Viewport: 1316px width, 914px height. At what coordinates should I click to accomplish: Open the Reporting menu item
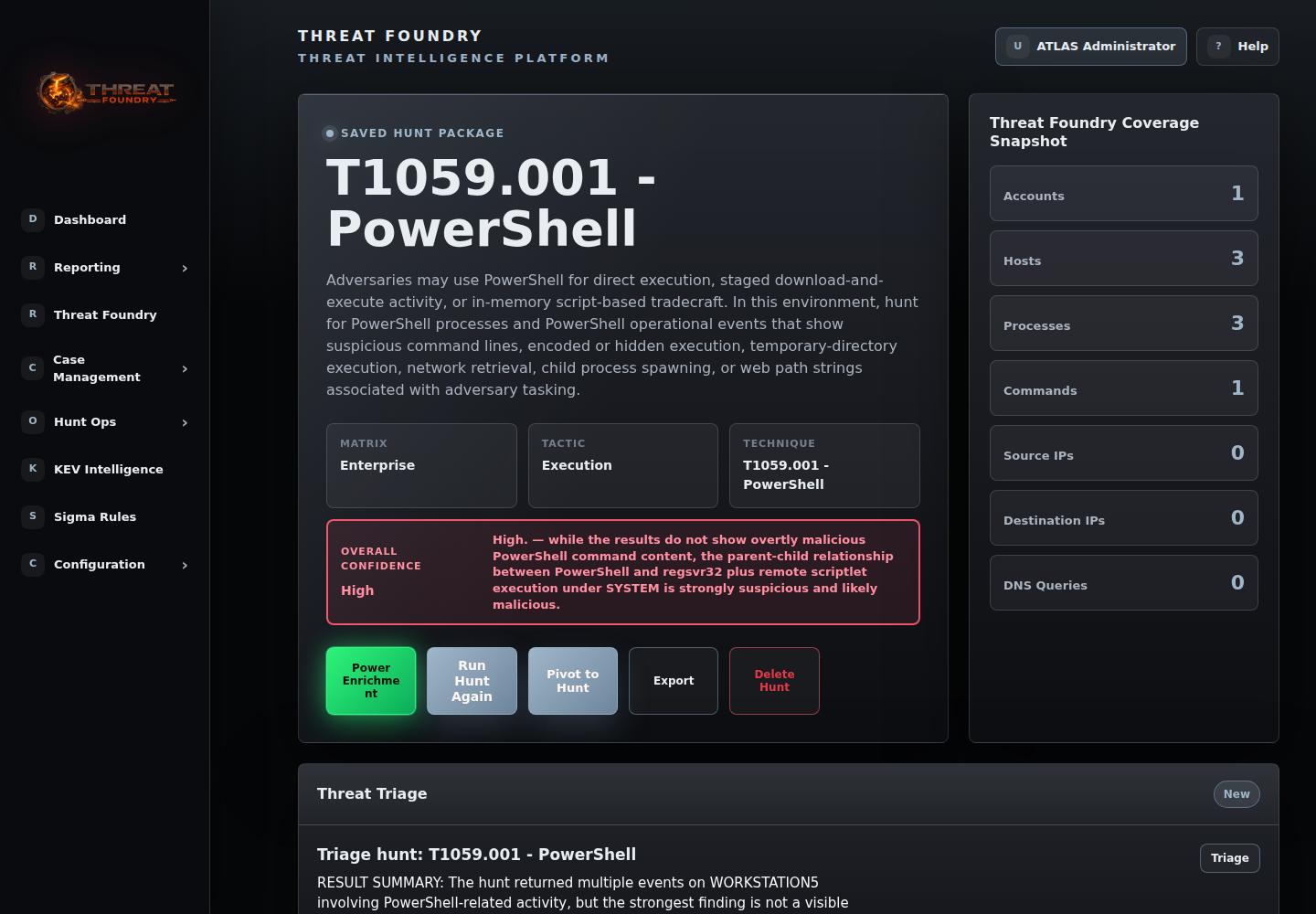(105, 267)
